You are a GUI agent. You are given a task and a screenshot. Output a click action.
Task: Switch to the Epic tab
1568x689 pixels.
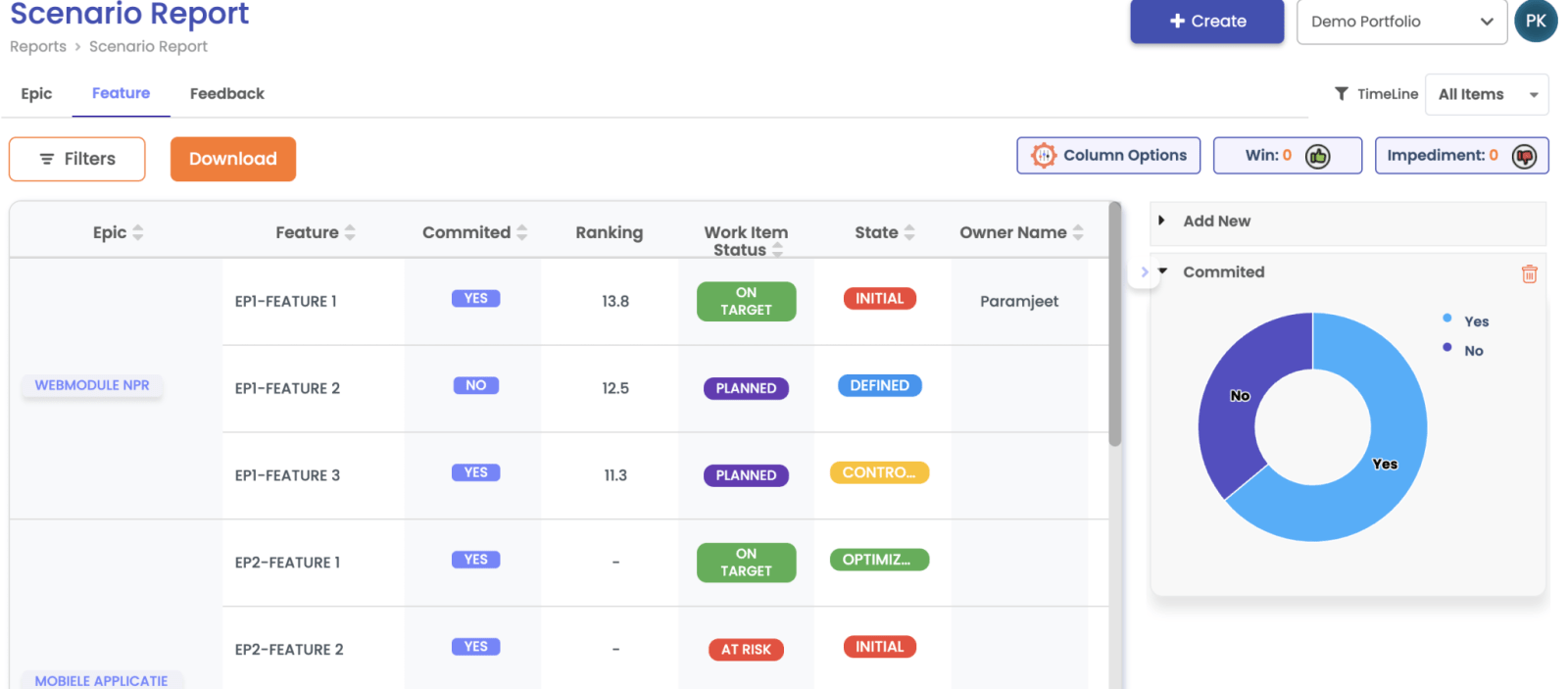[x=36, y=94]
